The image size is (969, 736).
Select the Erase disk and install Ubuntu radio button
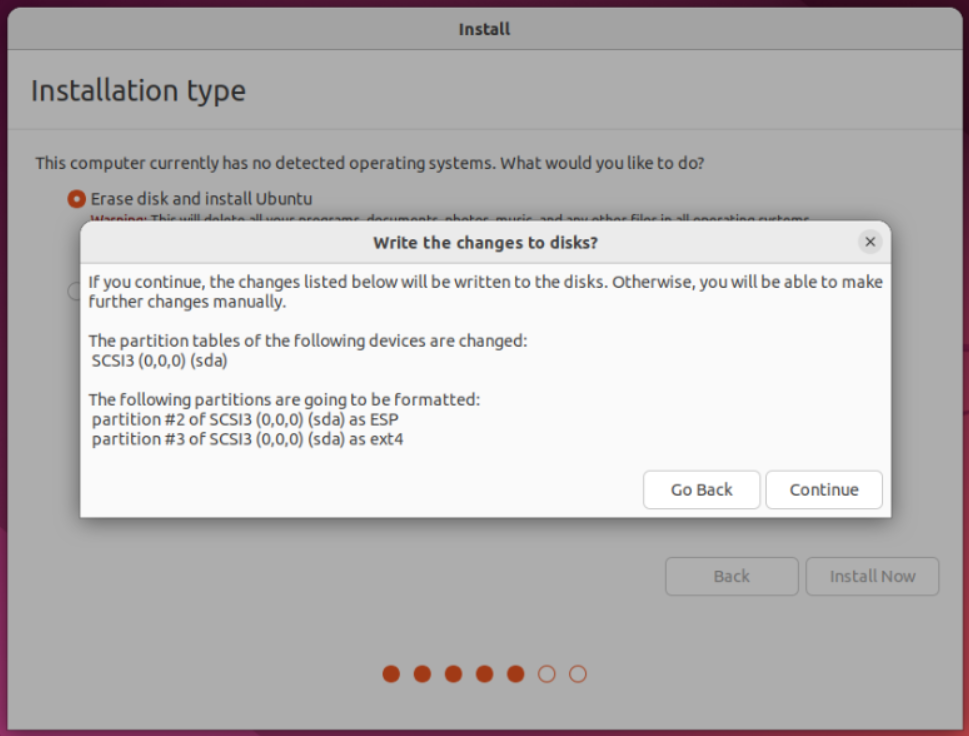(76, 199)
